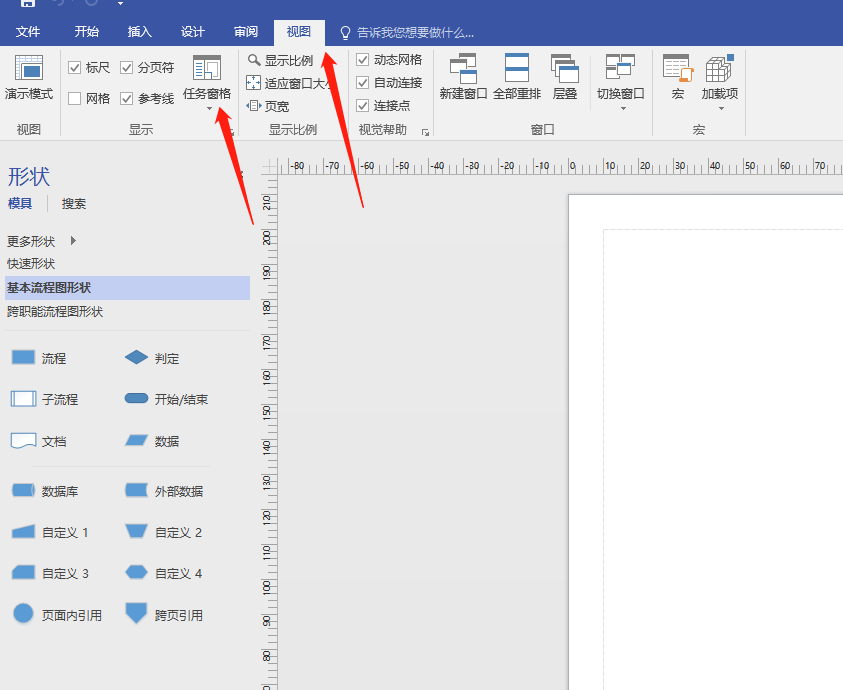Select the 自定义 4 hexagon shape
Image resolution: width=843 pixels, height=690 pixels.
[x=136, y=572]
